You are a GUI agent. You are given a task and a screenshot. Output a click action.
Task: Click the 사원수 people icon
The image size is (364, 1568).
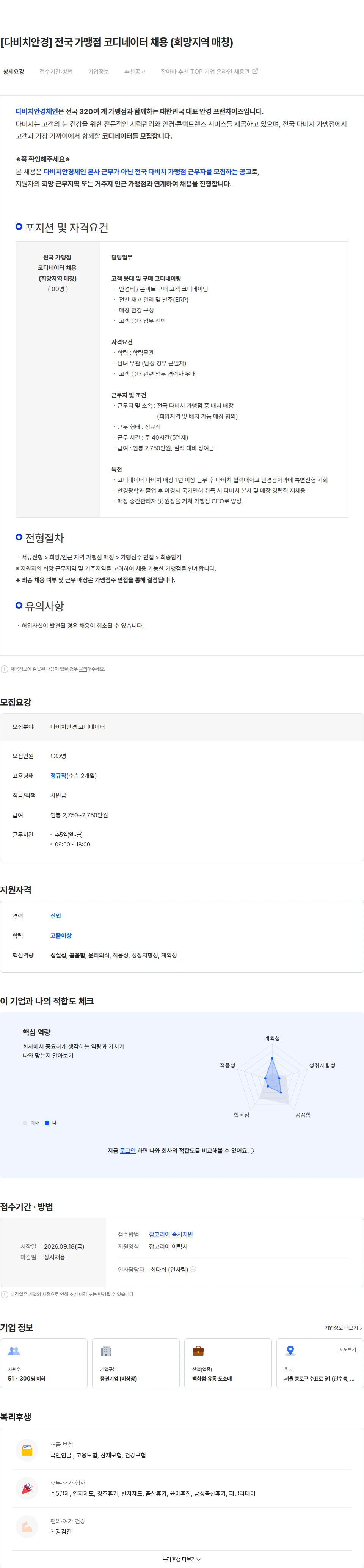pyautogui.click(x=14, y=1351)
